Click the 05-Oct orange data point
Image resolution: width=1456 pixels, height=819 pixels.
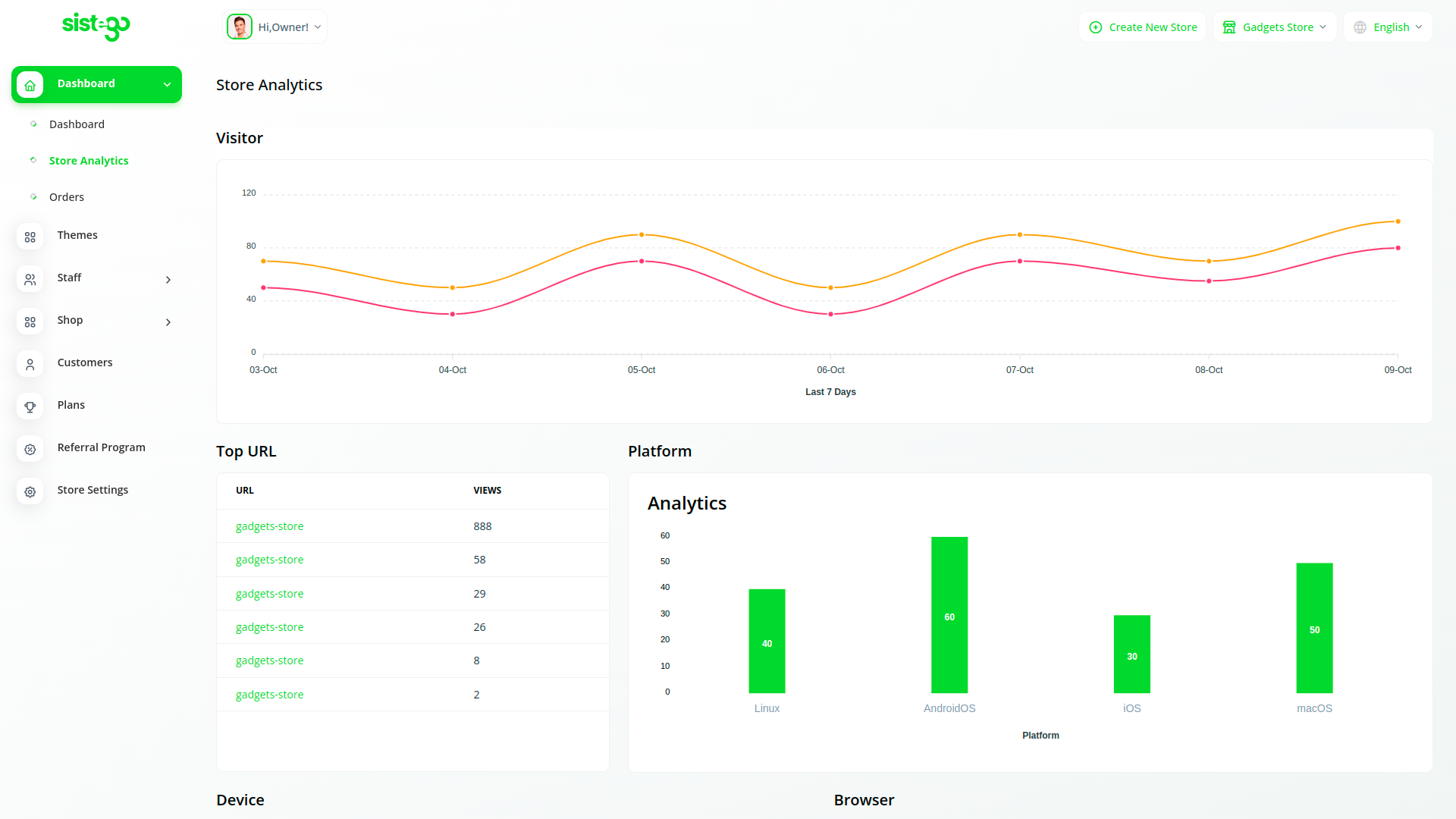click(642, 235)
